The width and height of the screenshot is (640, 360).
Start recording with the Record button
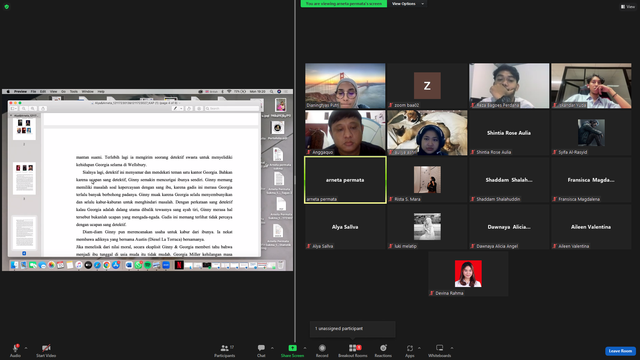pyautogui.click(x=322, y=350)
